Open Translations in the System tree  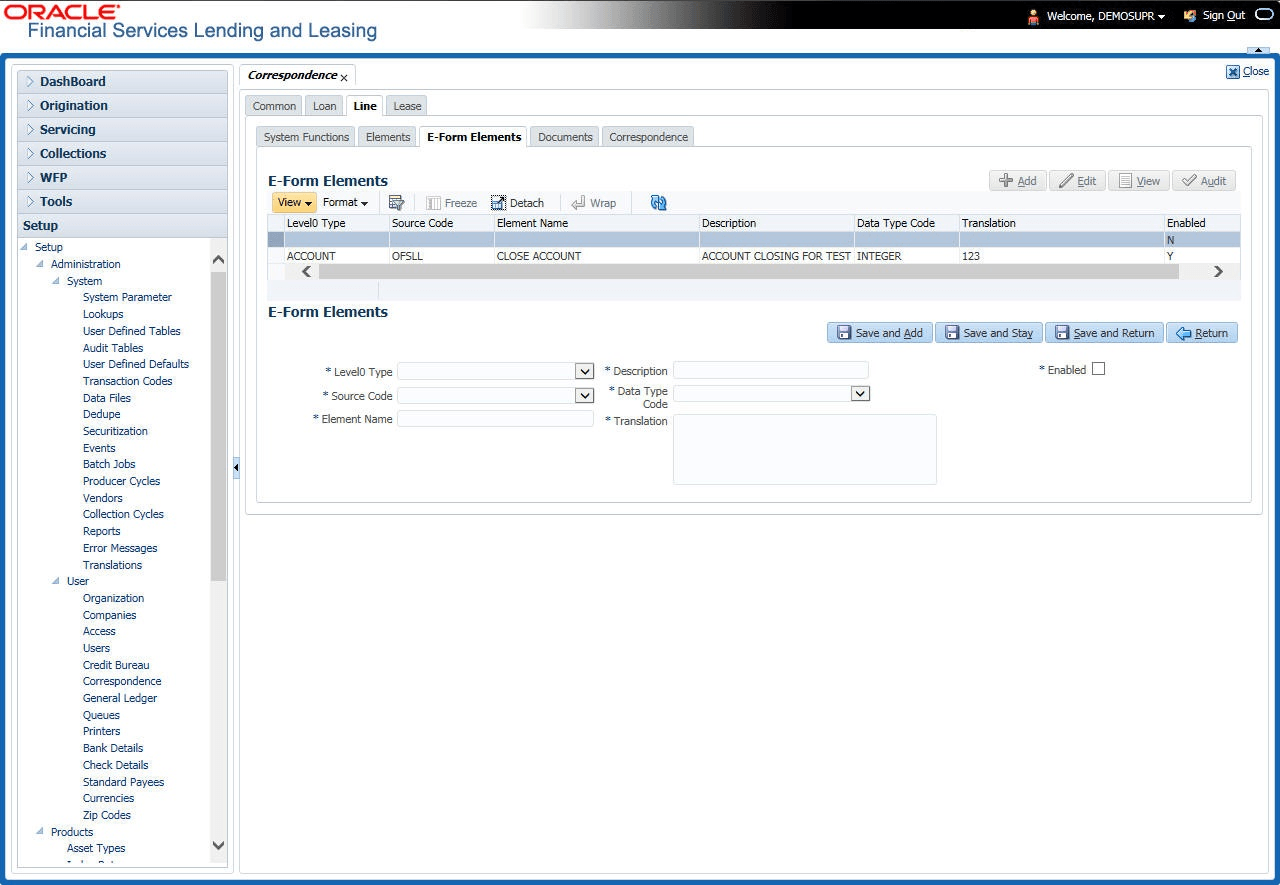pyautogui.click(x=112, y=565)
